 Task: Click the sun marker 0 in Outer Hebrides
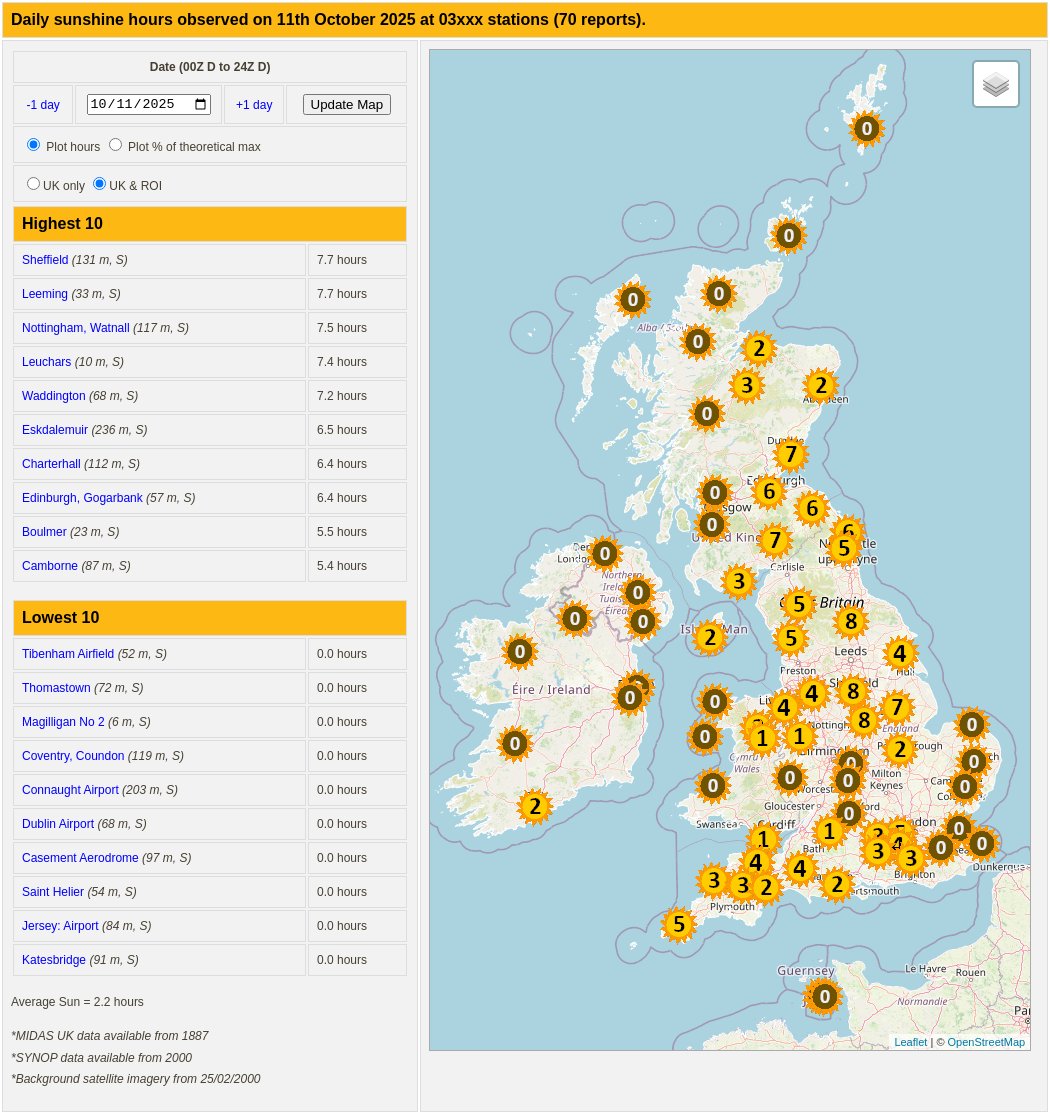pos(632,300)
